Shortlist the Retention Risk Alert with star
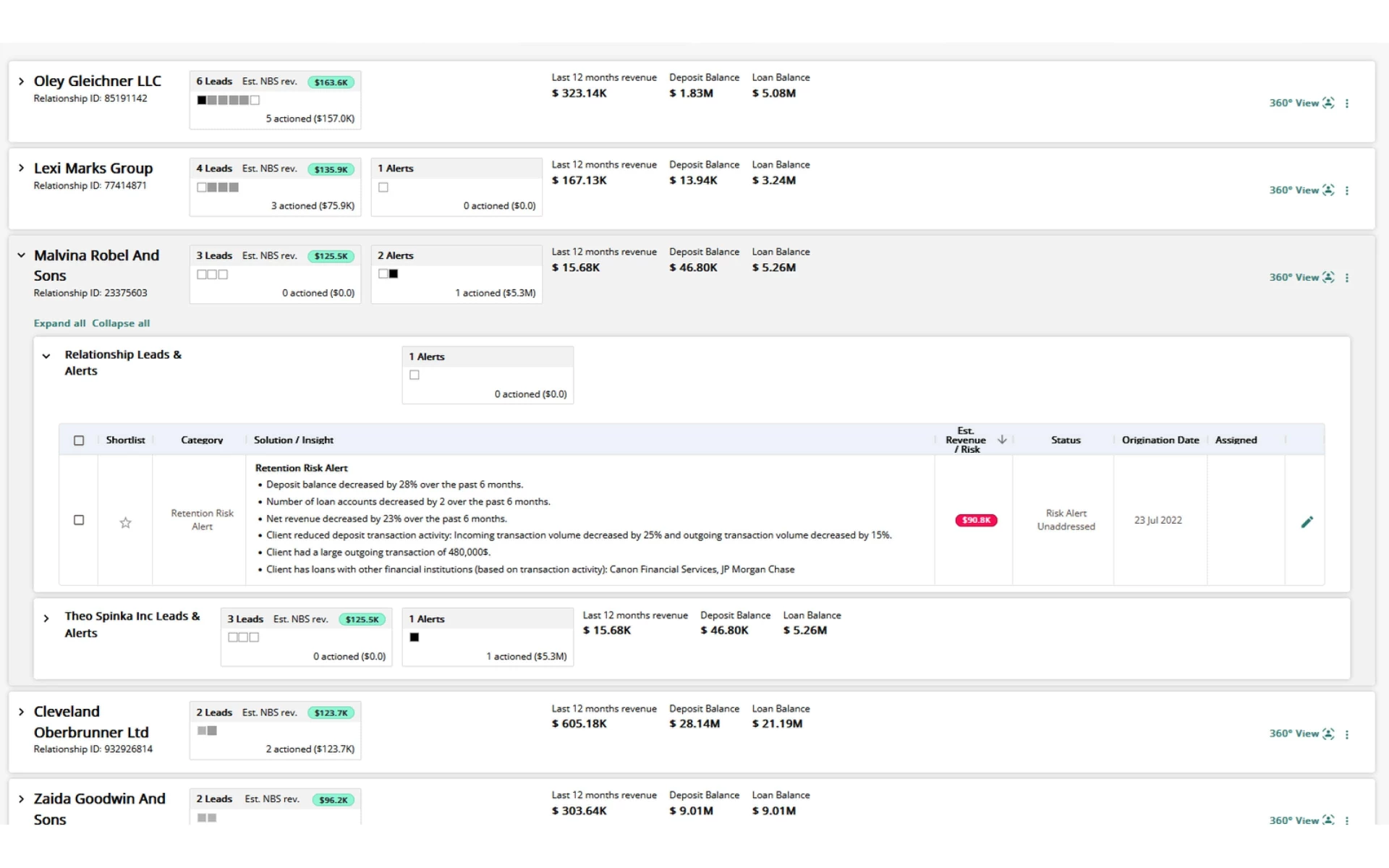The width and height of the screenshot is (1389, 868). pyautogui.click(x=125, y=522)
